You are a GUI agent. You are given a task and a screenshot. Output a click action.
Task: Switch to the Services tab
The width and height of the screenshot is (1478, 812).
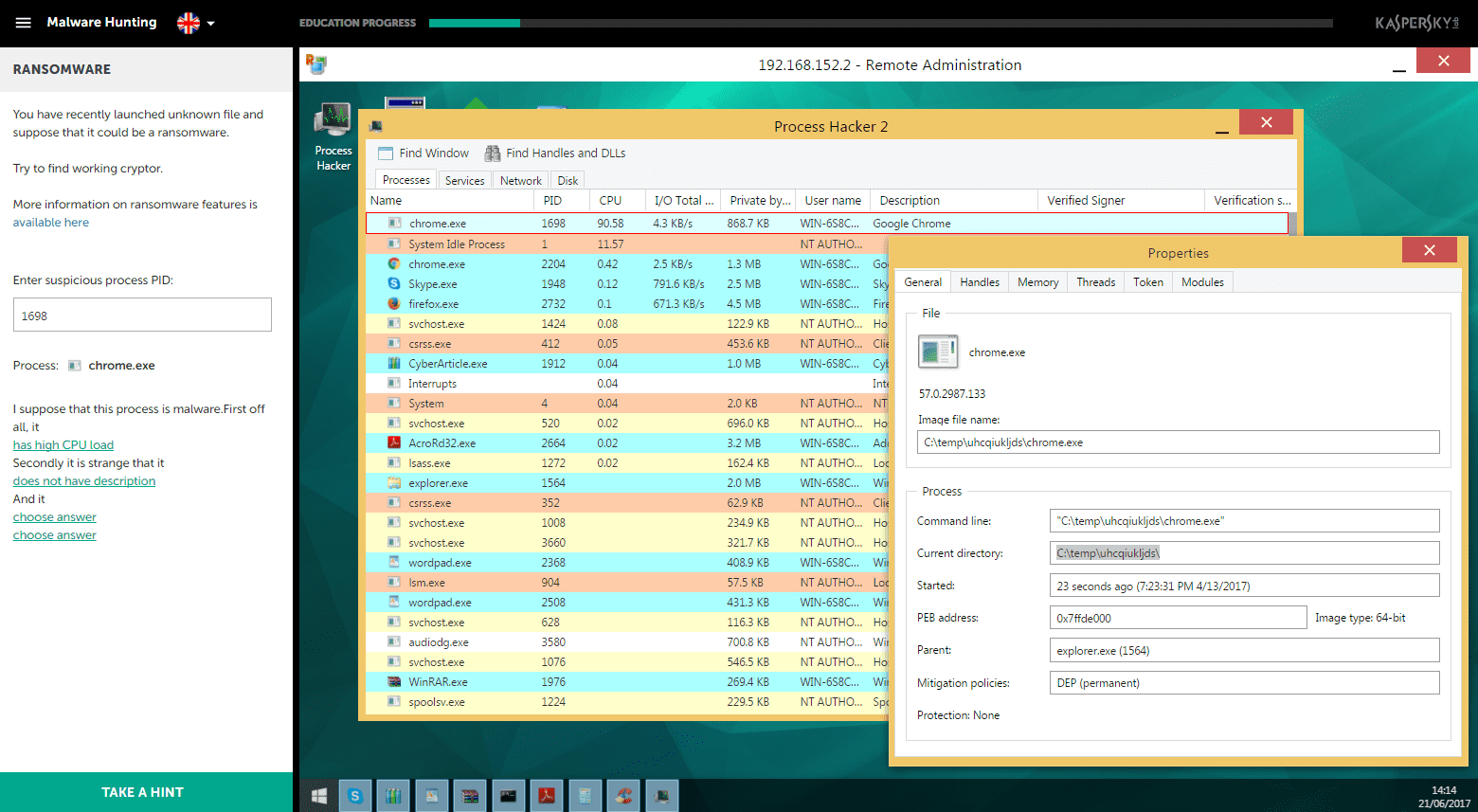pyautogui.click(x=464, y=181)
